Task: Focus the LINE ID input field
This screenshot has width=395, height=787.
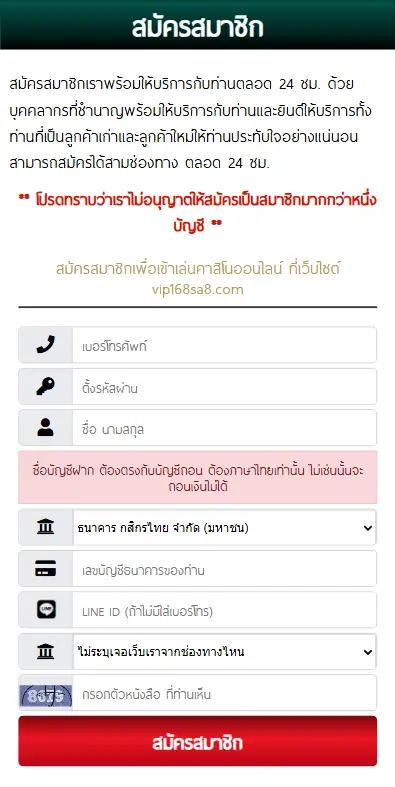Action: point(224,610)
